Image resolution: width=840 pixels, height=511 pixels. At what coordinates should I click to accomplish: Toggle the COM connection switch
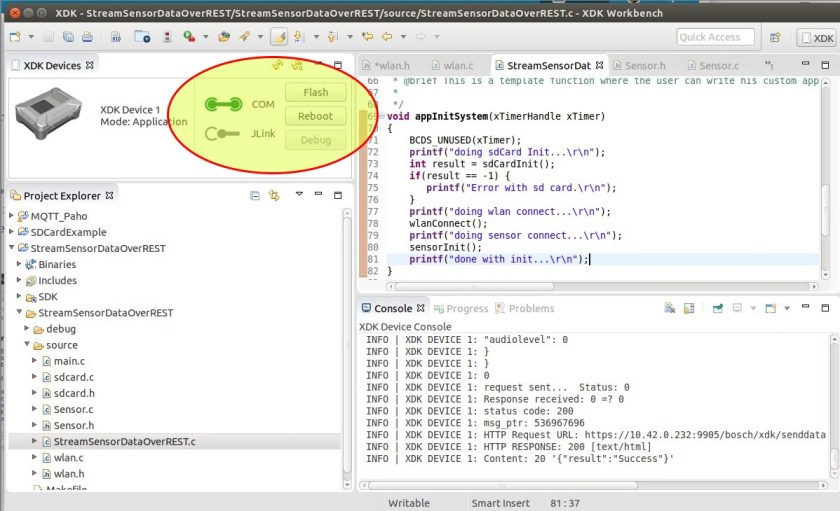point(223,104)
